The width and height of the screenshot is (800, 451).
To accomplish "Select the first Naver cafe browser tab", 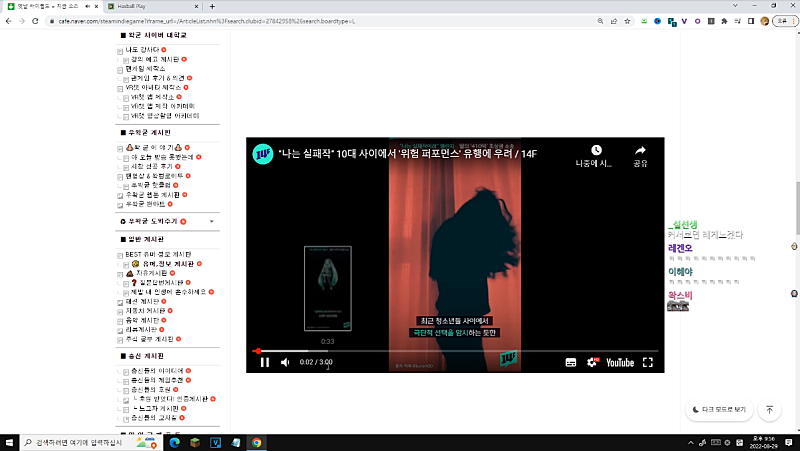I will click(x=48, y=6).
